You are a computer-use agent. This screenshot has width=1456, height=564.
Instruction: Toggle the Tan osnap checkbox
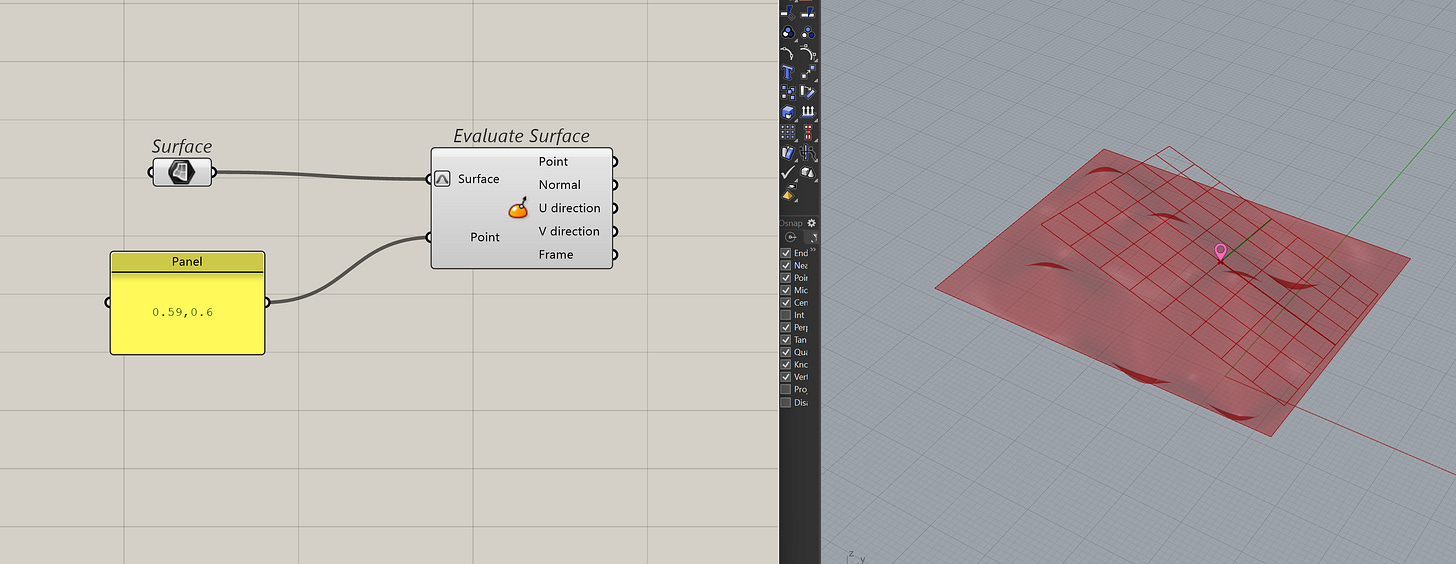[x=785, y=340]
